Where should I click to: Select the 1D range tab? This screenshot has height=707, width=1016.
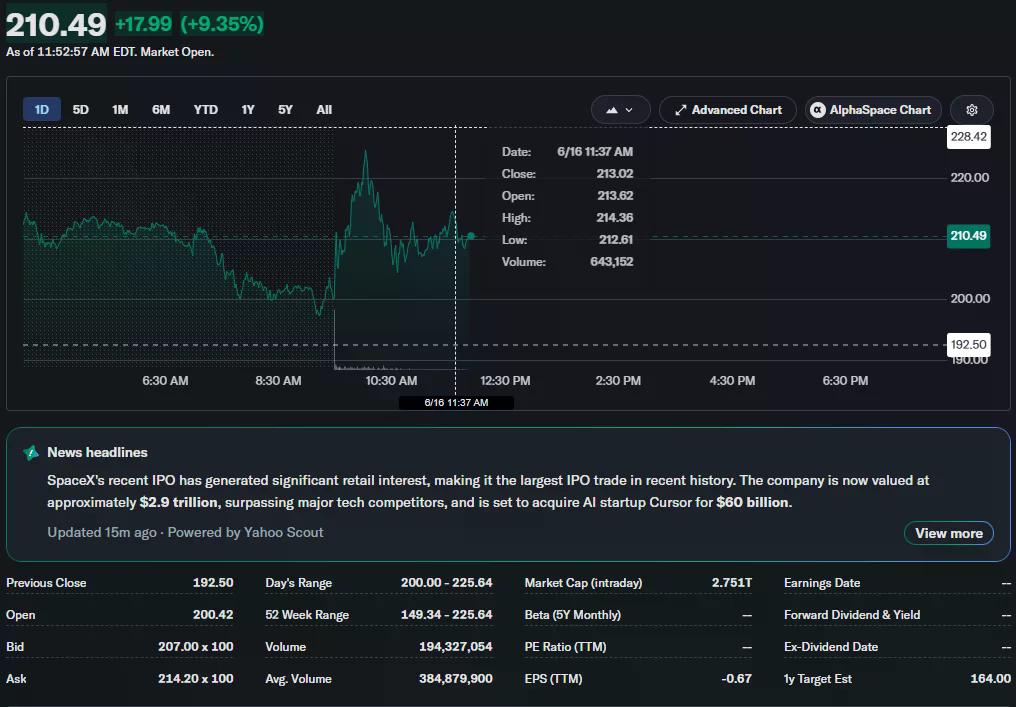tap(41, 110)
